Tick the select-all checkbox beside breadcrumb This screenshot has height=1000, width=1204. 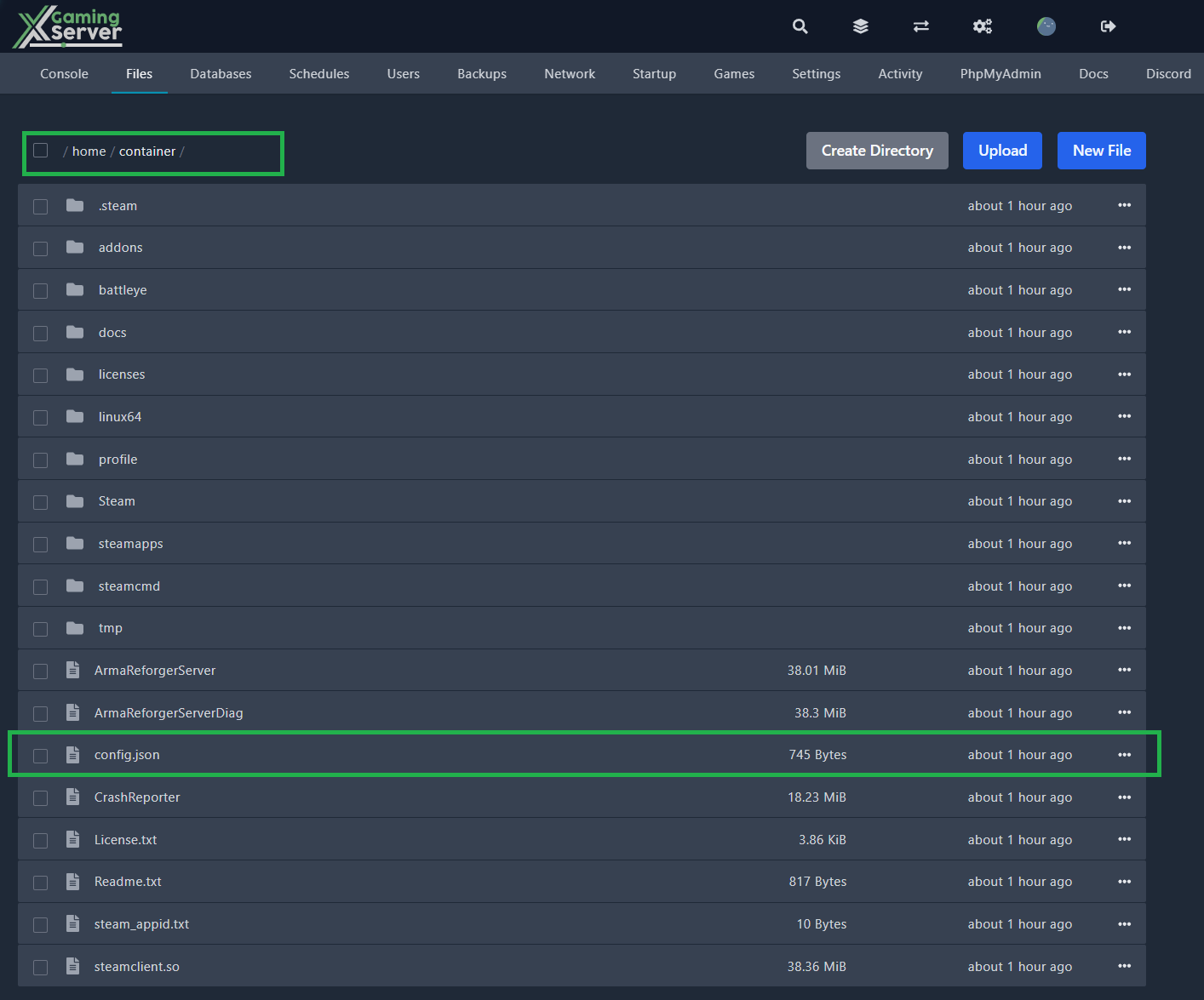tap(41, 151)
